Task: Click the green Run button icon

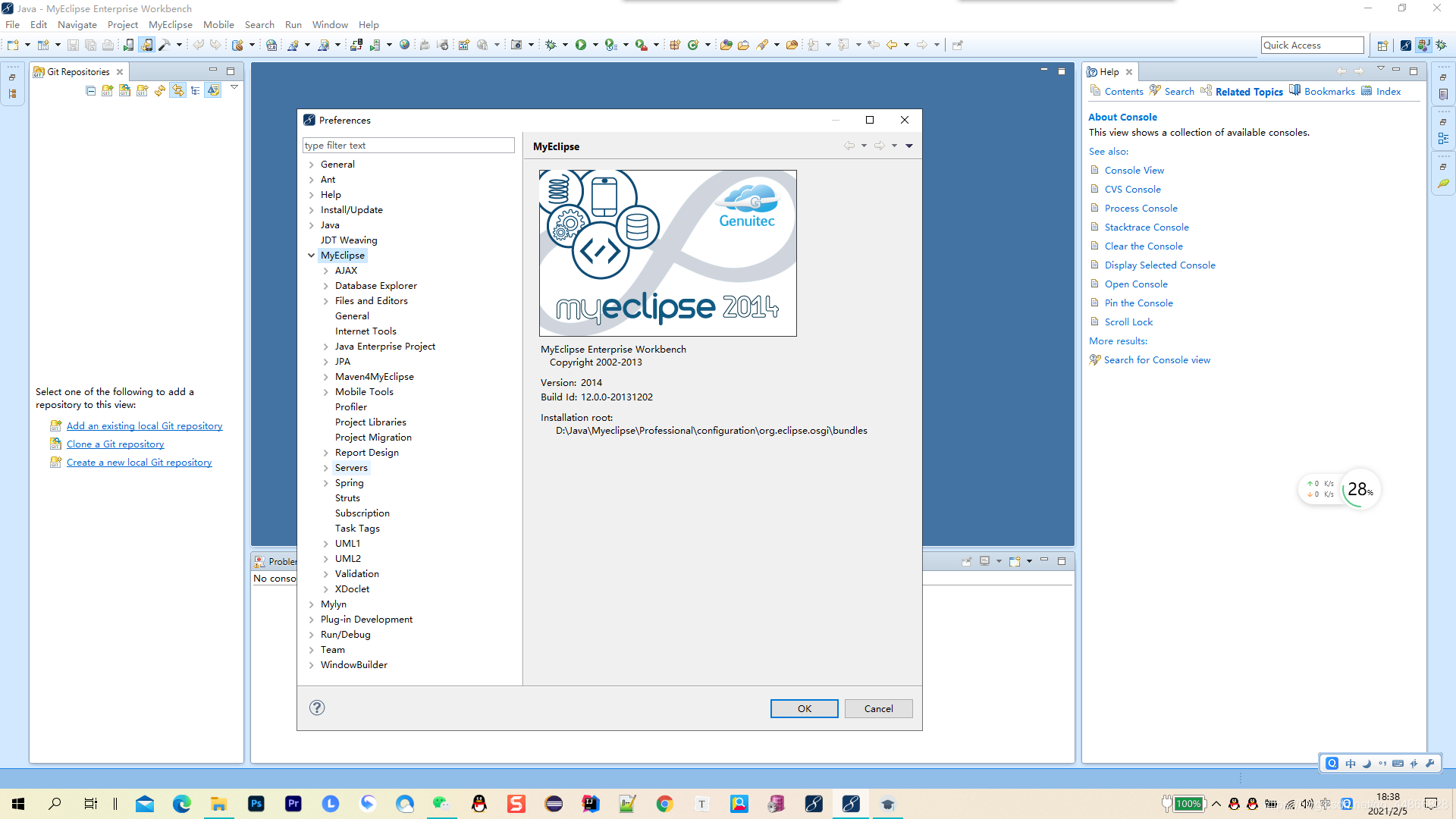Action: point(581,45)
